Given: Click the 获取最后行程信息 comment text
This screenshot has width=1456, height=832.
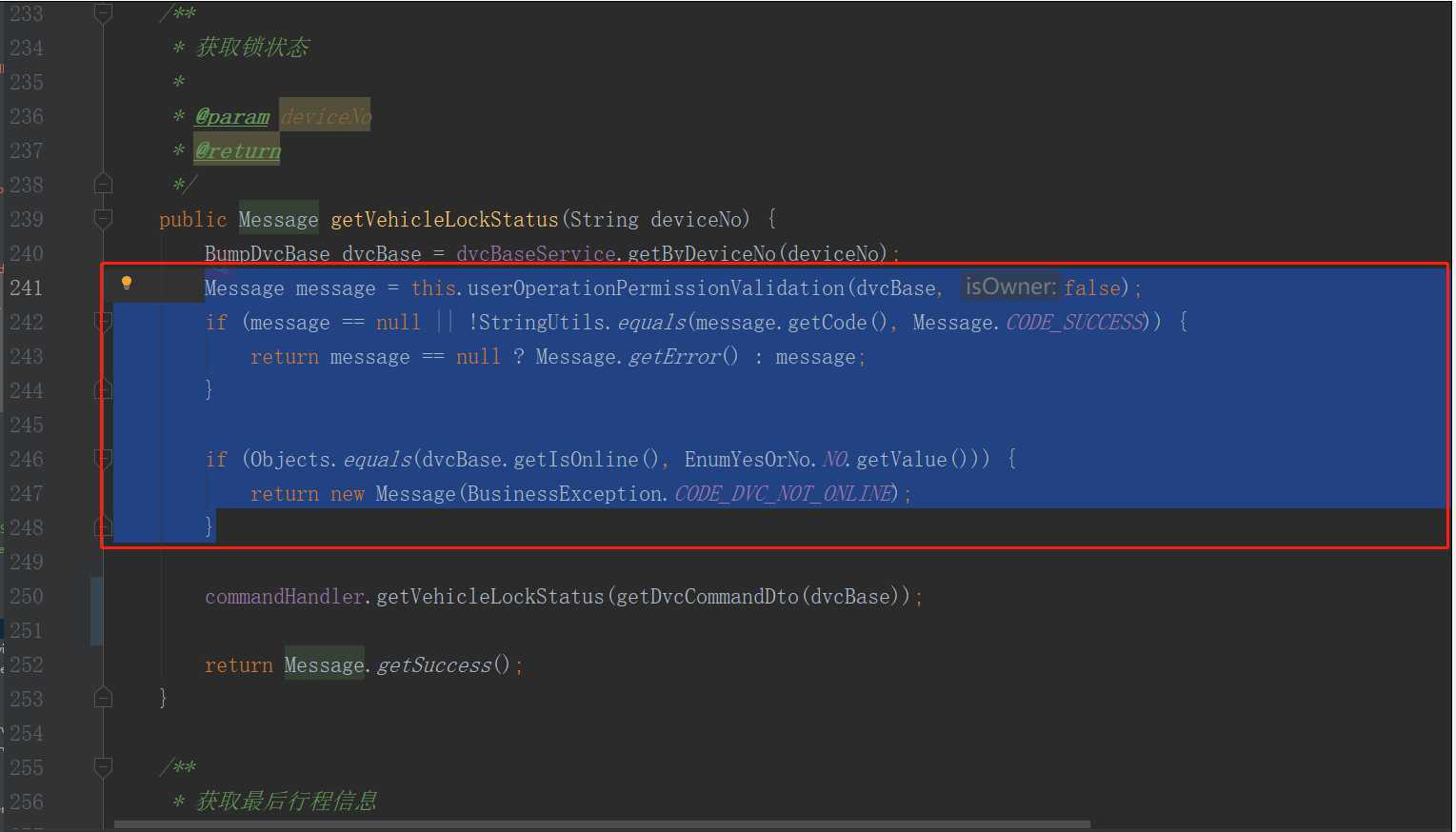Looking at the screenshot, I should click(x=287, y=802).
